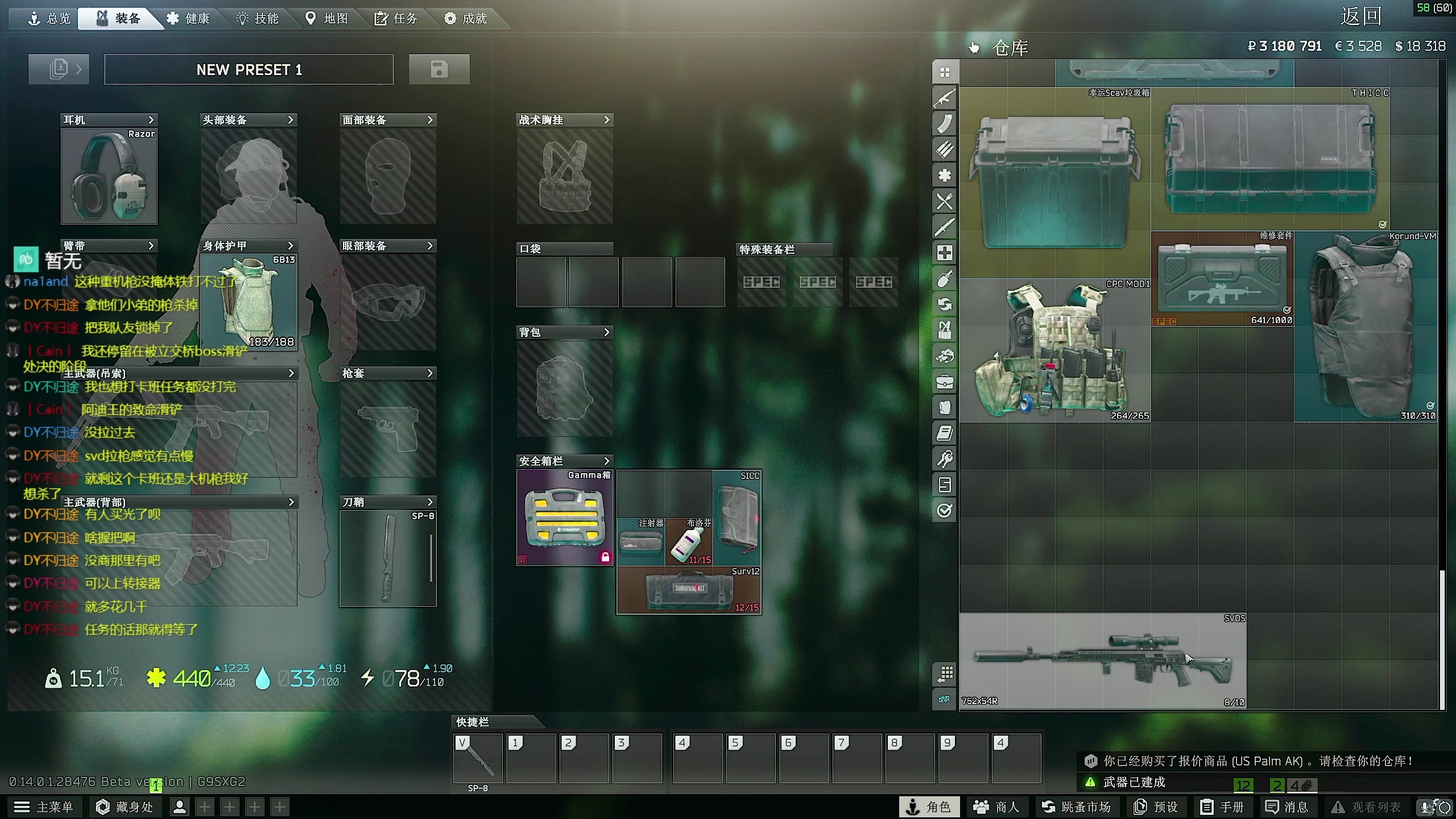
Task: Open the 主菜单 main menu
Action: (44, 806)
